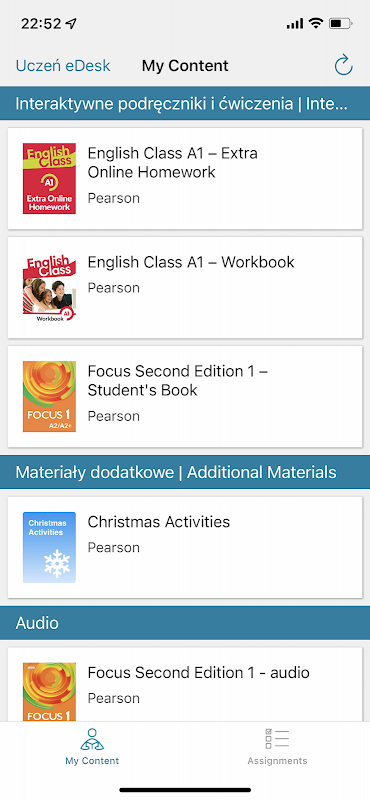This screenshot has width=370, height=800.
Task: Select the Interaktywne podręczniki i ćwiczenia header
Action: [x=185, y=104]
